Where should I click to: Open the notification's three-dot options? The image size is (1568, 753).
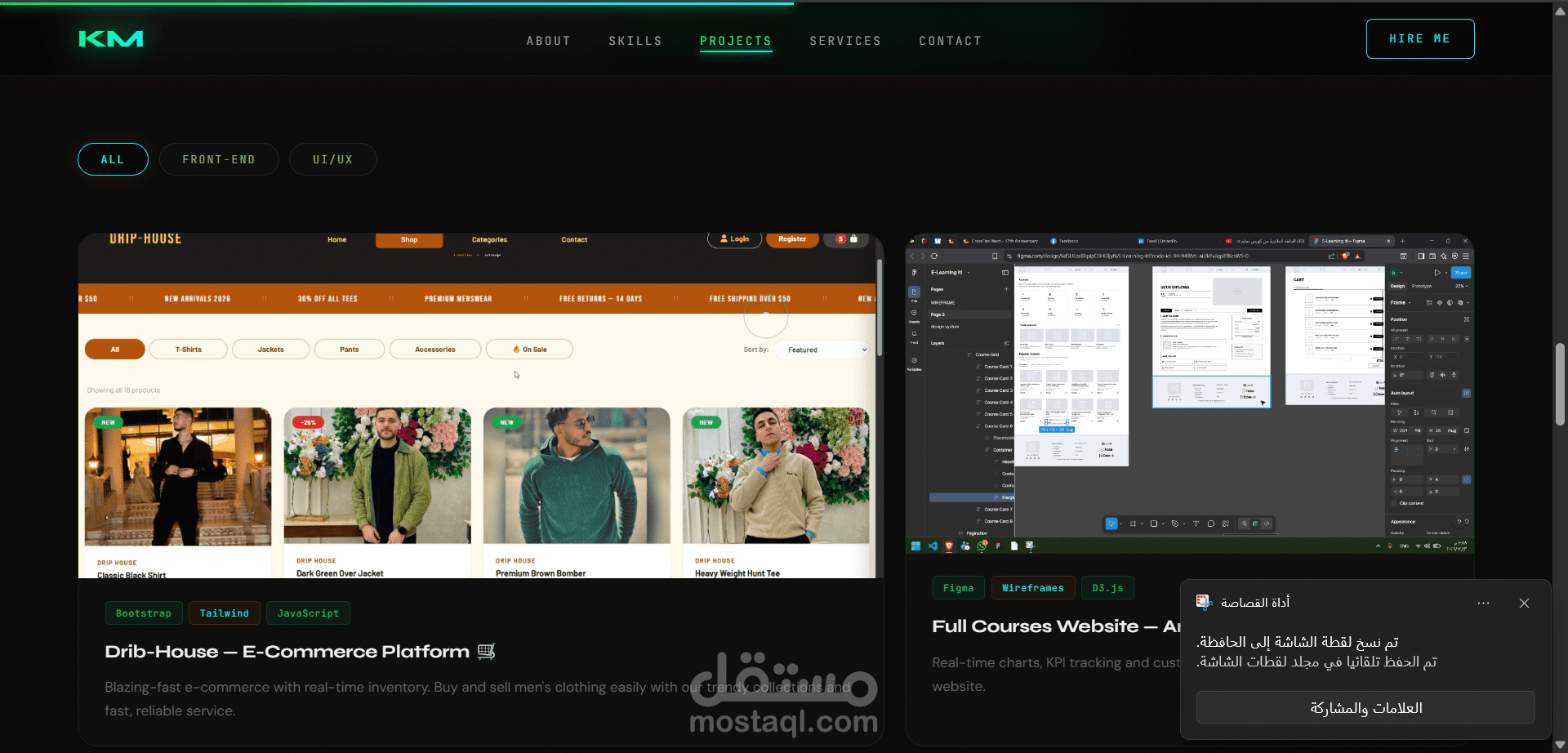click(x=1484, y=604)
